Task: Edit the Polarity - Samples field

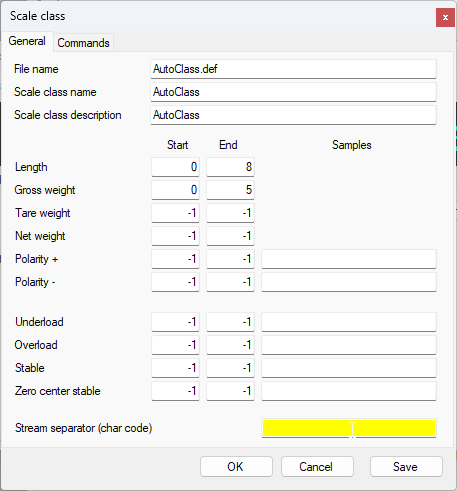Action: 349,282
